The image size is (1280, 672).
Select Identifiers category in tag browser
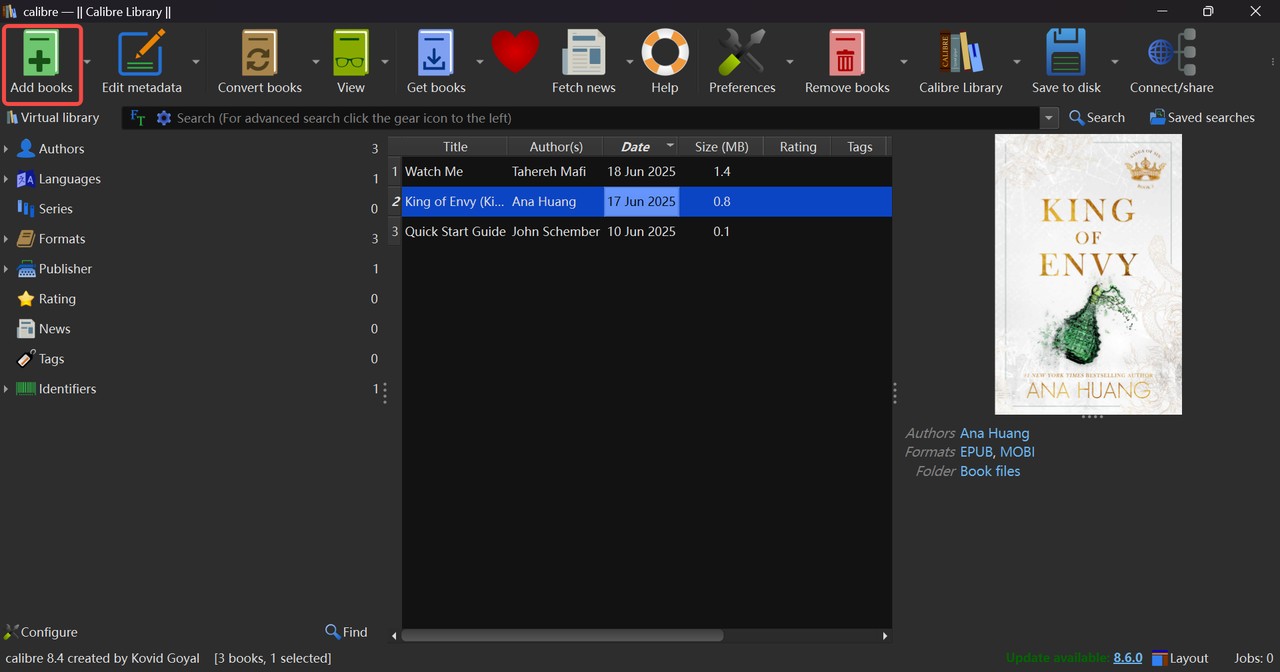click(67, 389)
